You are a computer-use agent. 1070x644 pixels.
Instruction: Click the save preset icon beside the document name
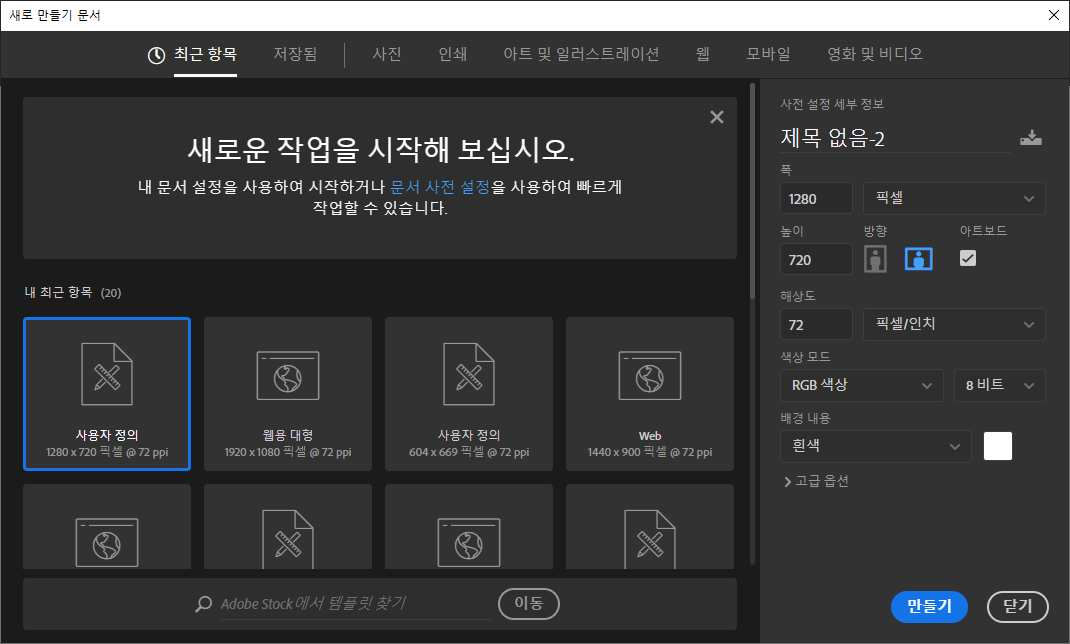[x=1030, y=139]
